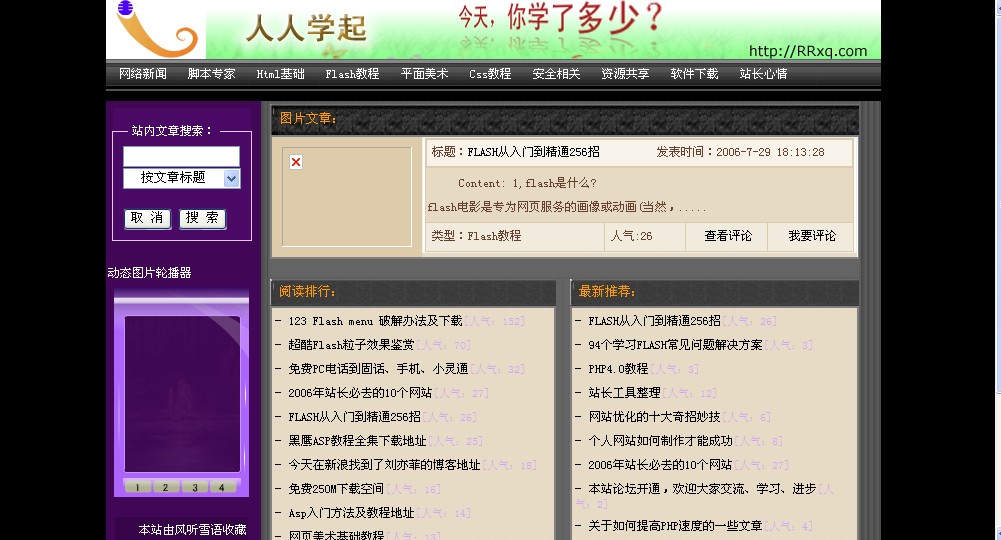Go to 安全相关 section
The image size is (1001, 540).
pyautogui.click(x=556, y=74)
